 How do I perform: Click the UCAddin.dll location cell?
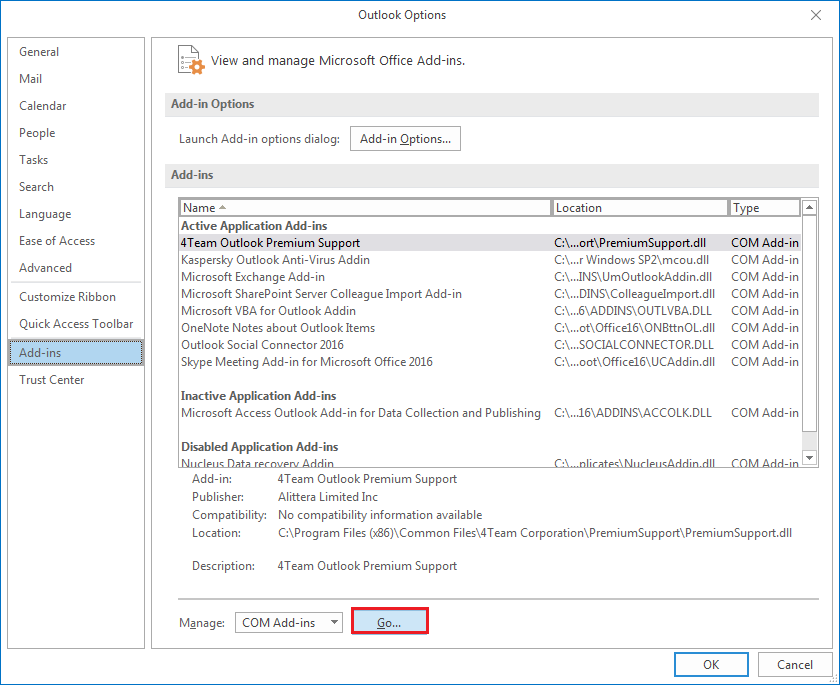tap(635, 362)
